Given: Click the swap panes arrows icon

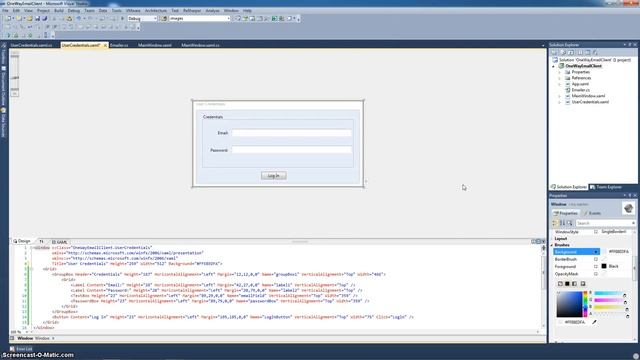Looking at the screenshot, I should (41, 242).
